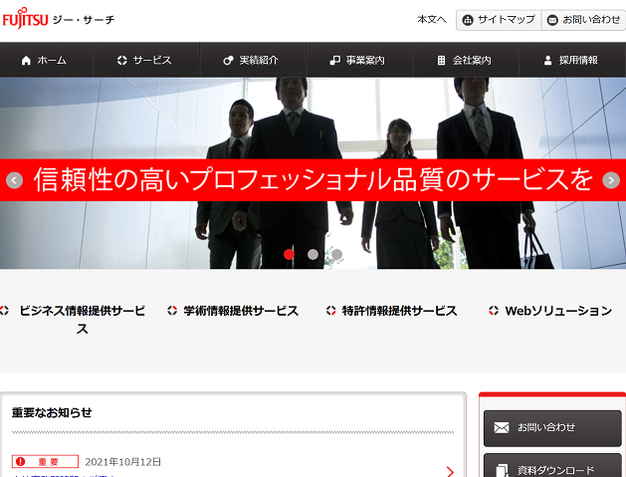
Task: Click the person icon next to 採用情報
Action: 548,60
